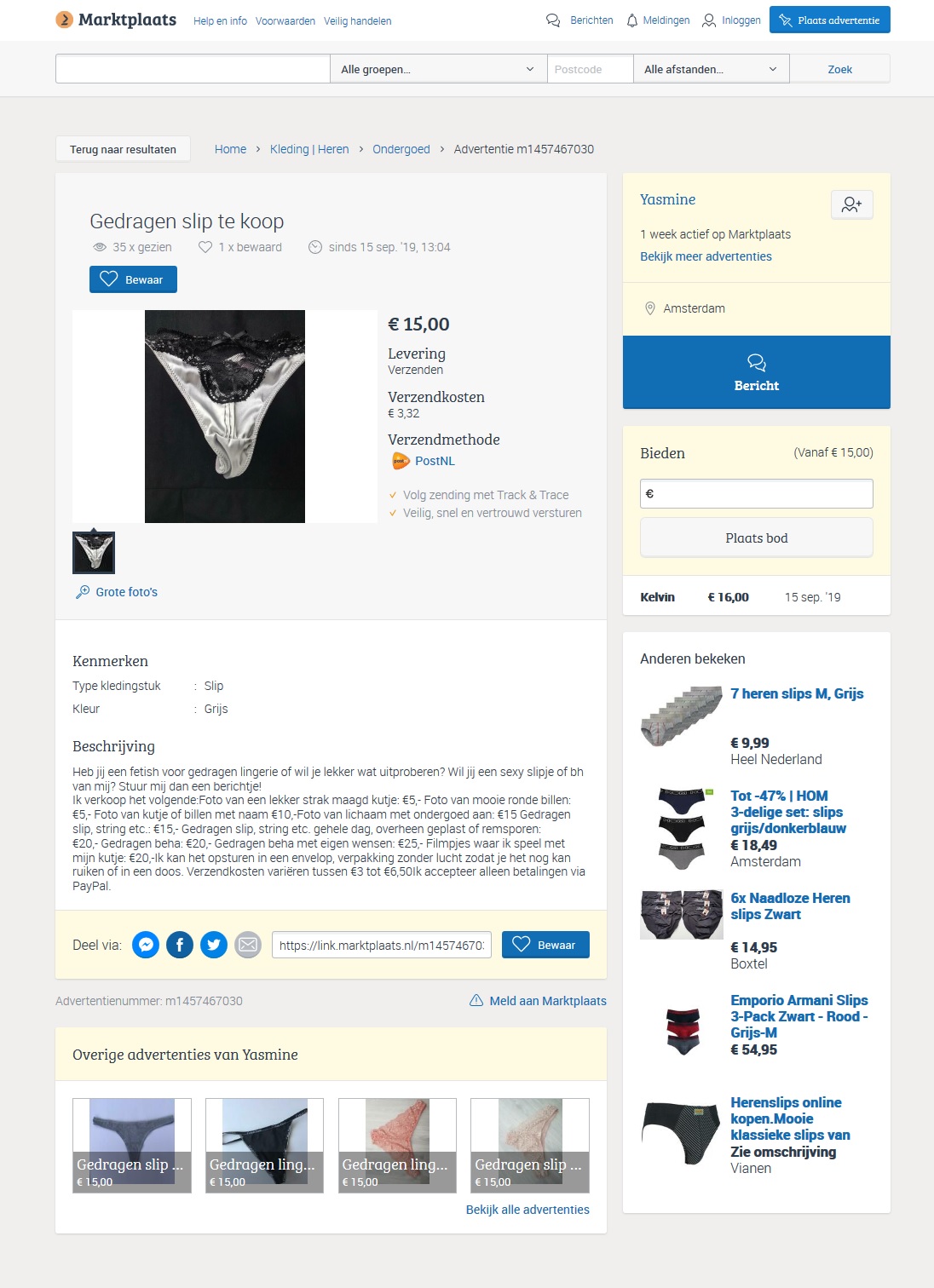The image size is (934, 1288).
Task: Go to Ondergoed breadcrumb
Action: [401, 149]
